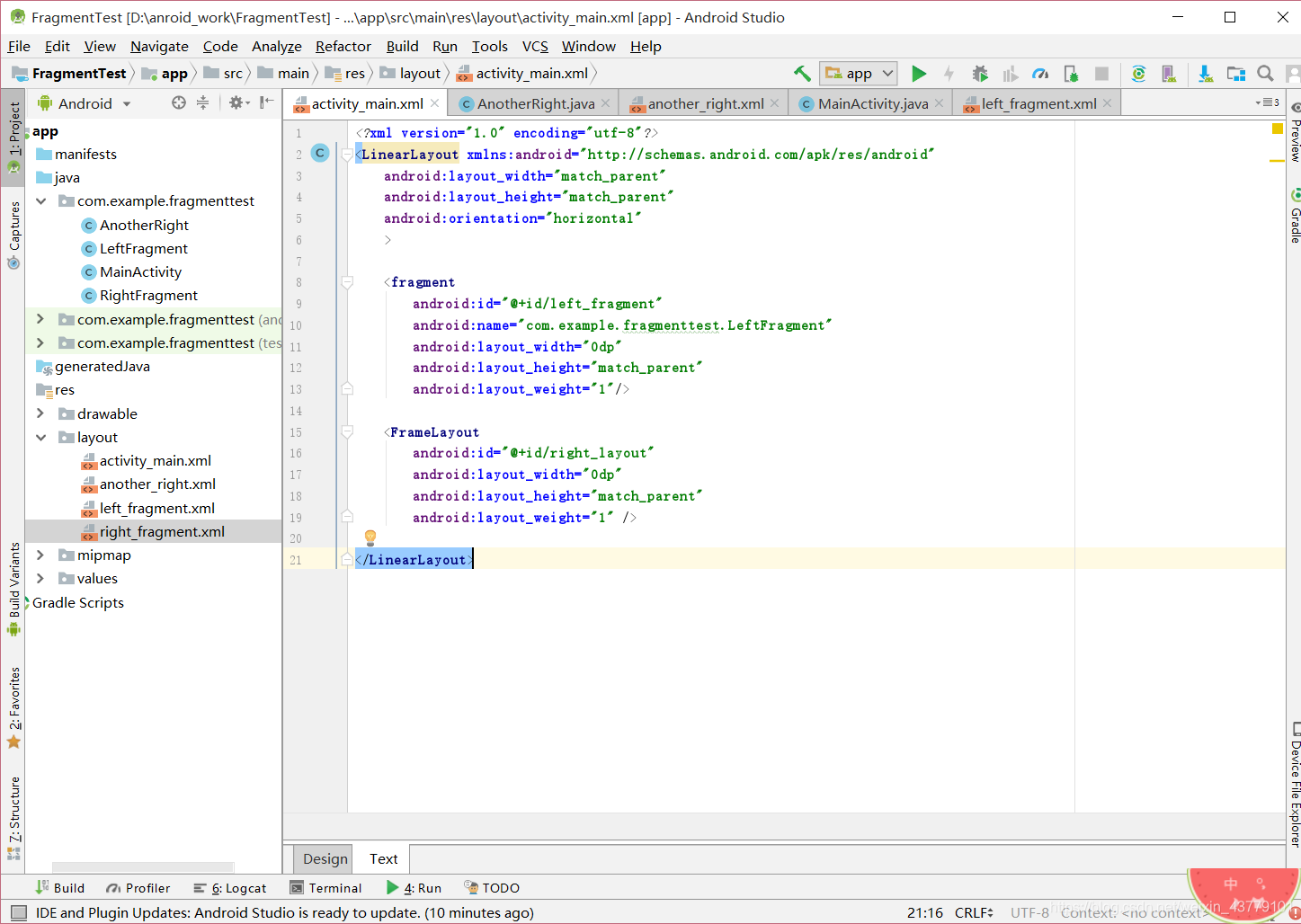The width and height of the screenshot is (1301, 924).
Task: Run app with coverage icon
Action: click(1011, 74)
